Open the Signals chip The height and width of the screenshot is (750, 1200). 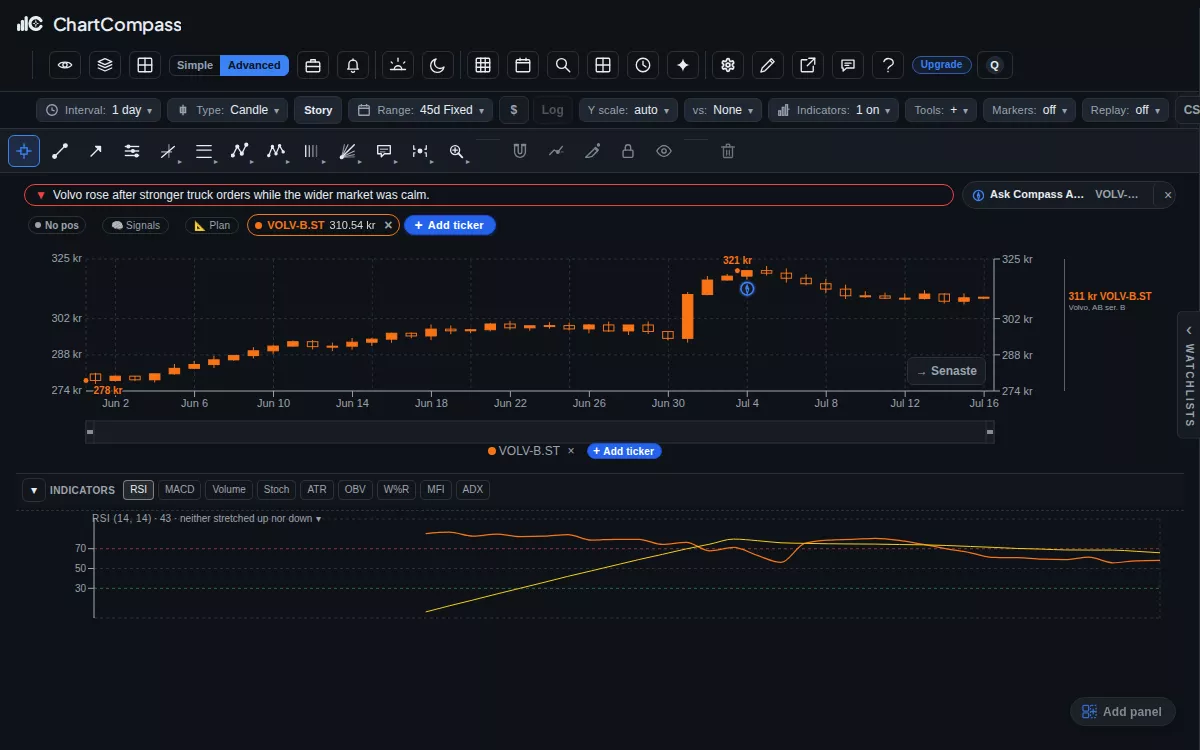(136, 226)
